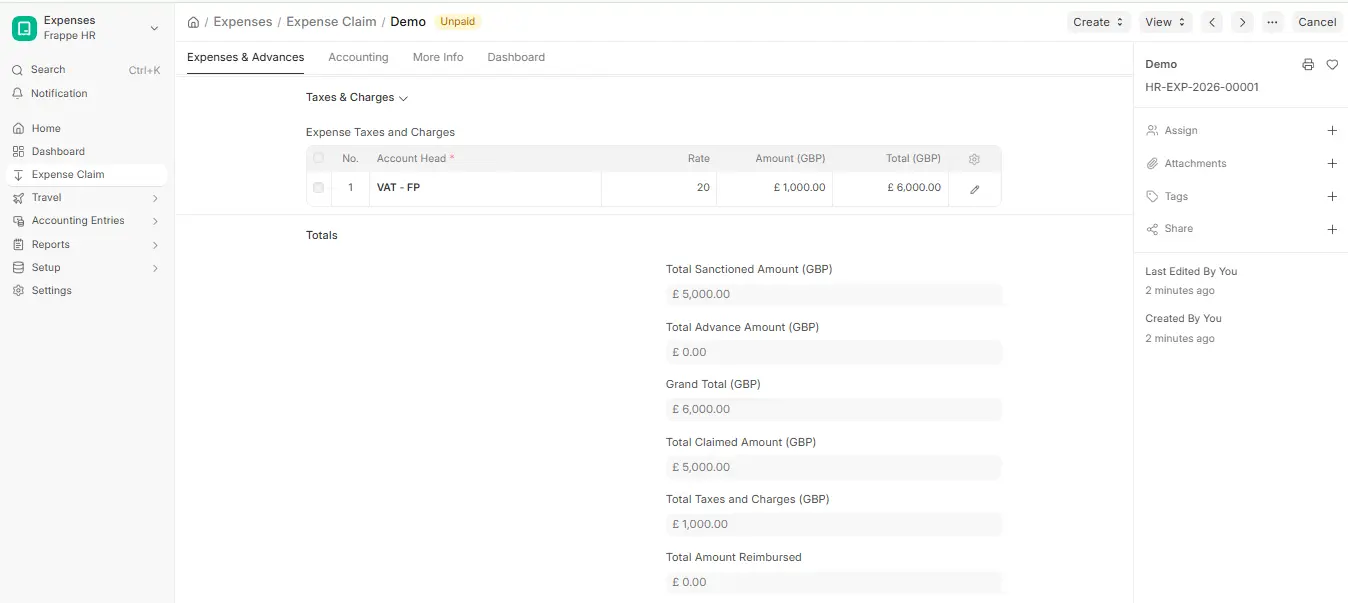1348x603 pixels.
Task: Tick the checkbox for VAT - FP row
Action: 319,187
